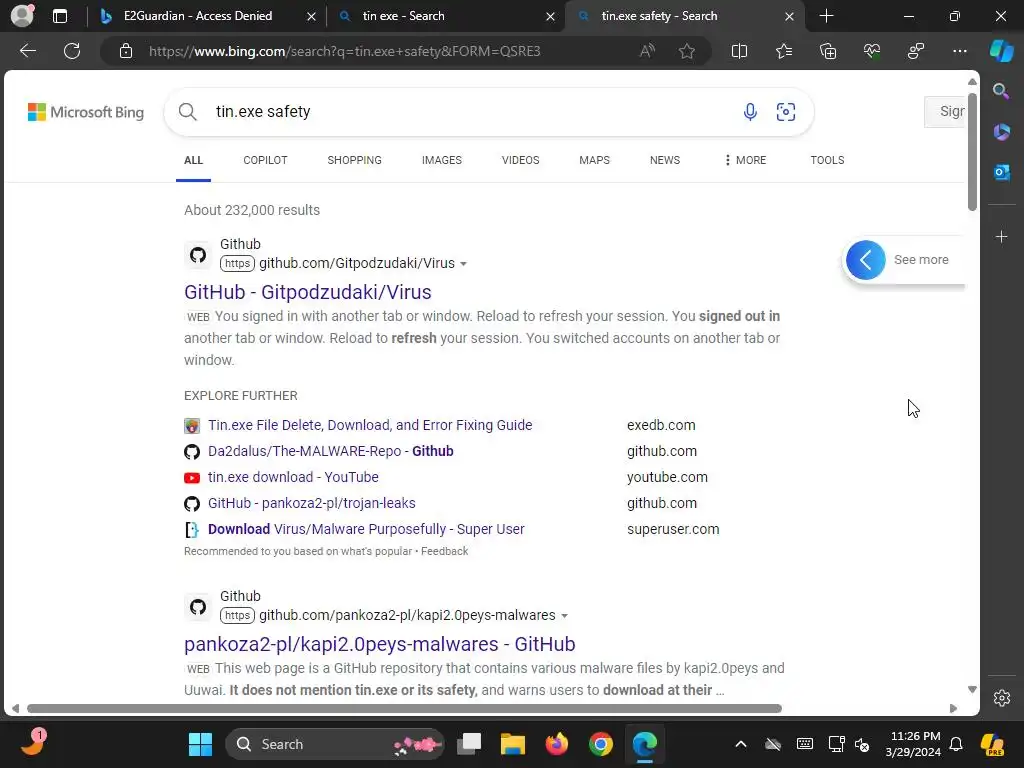
Task: Open the taskbar notification bell
Action: pos(956,744)
